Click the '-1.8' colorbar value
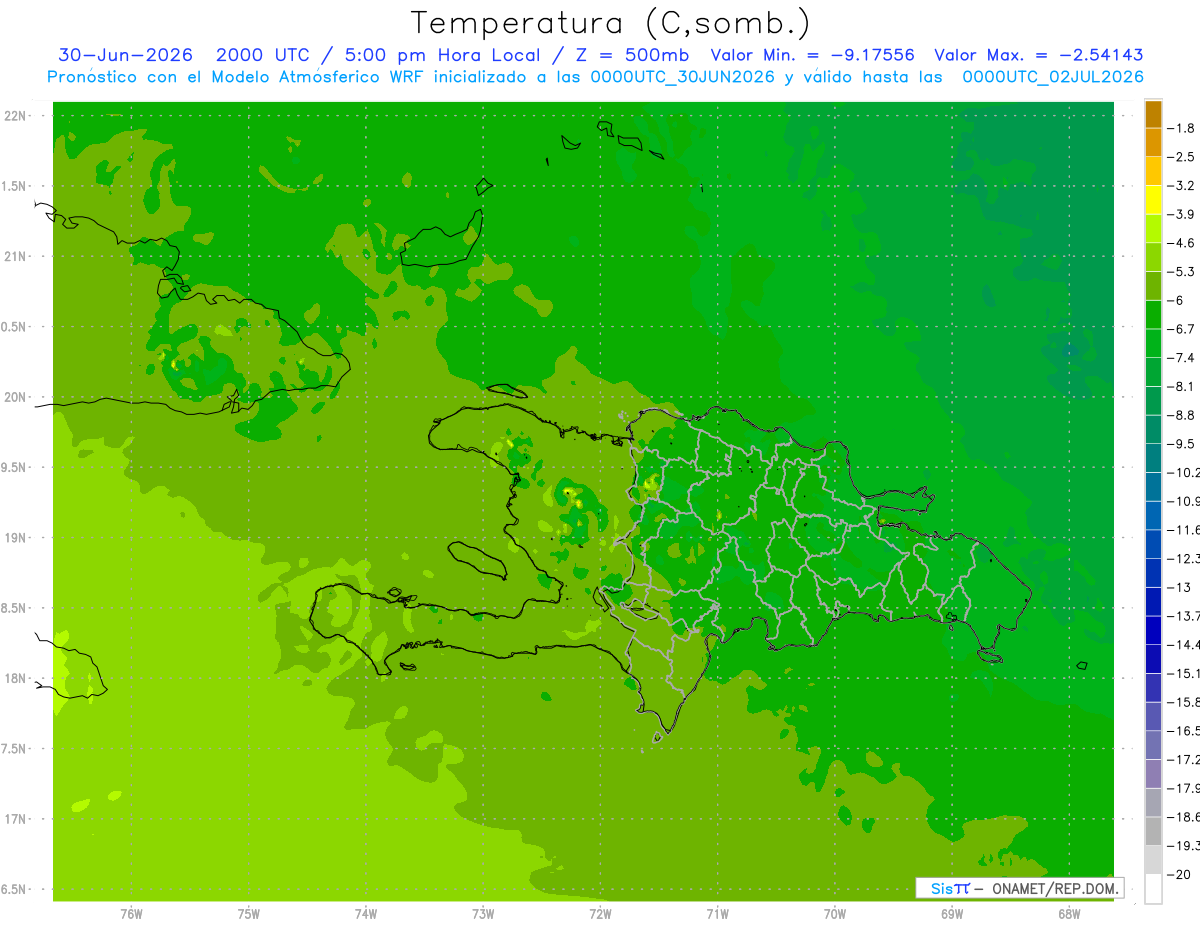Viewport: 1200px width, 927px height. [x=1181, y=128]
